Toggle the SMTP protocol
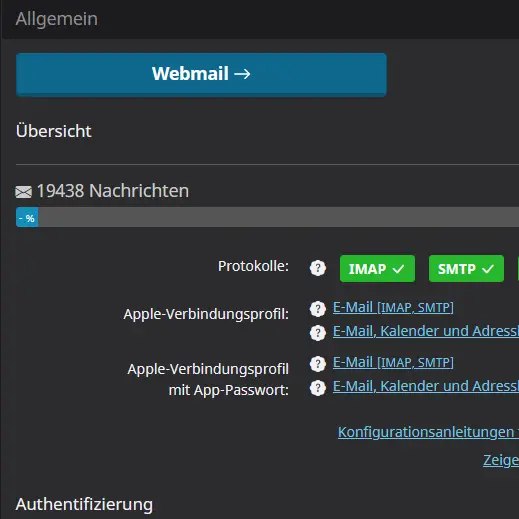 click(466, 269)
